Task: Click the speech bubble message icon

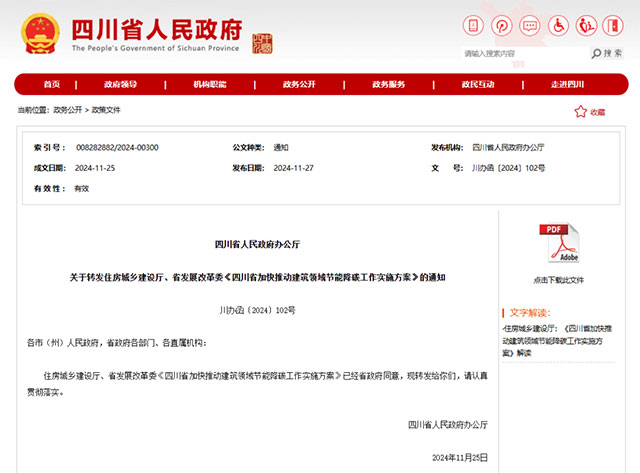Action: pos(529,24)
